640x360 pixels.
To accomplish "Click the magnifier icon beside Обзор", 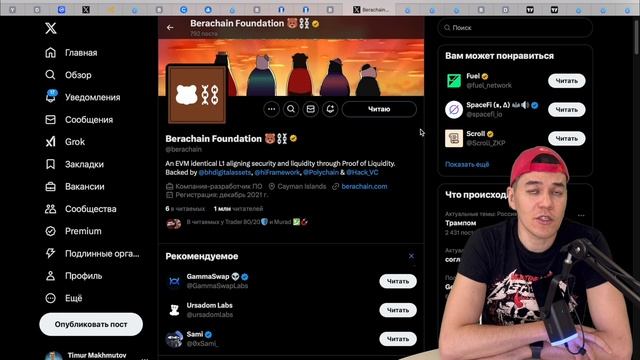I will point(50,75).
